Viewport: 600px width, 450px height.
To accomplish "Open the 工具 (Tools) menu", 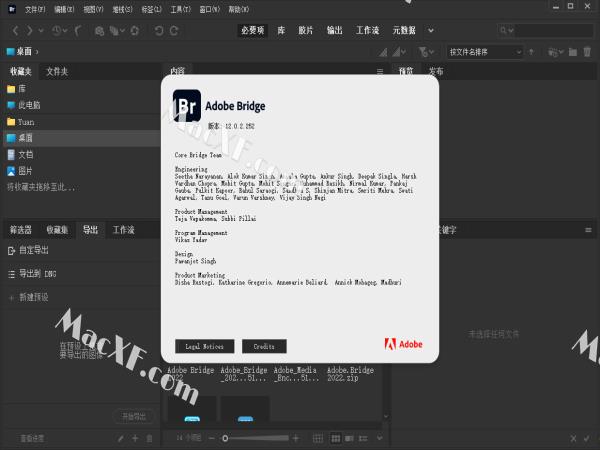I will pos(180,9).
